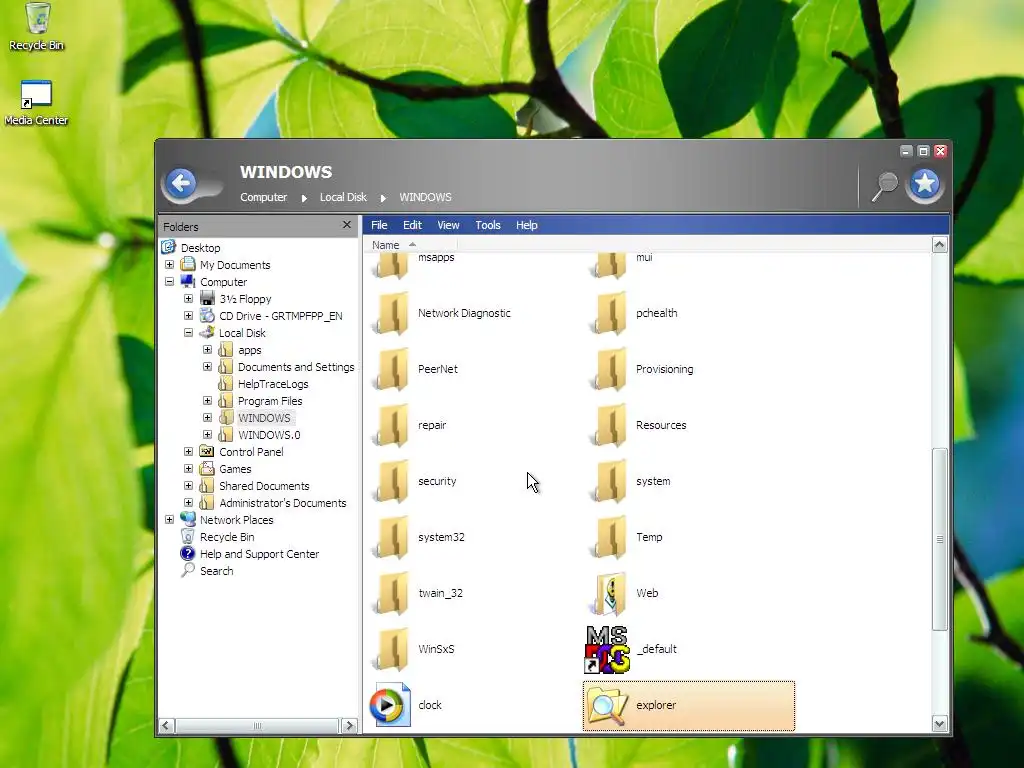1024x768 pixels.
Task: Expand the Documents and Settings node
Action: (207, 366)
